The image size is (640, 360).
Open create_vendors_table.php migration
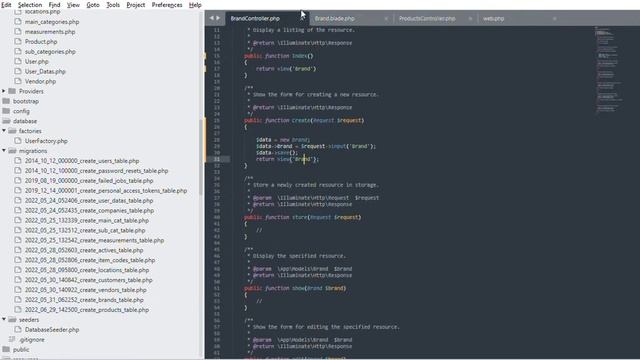pos(85,290)
